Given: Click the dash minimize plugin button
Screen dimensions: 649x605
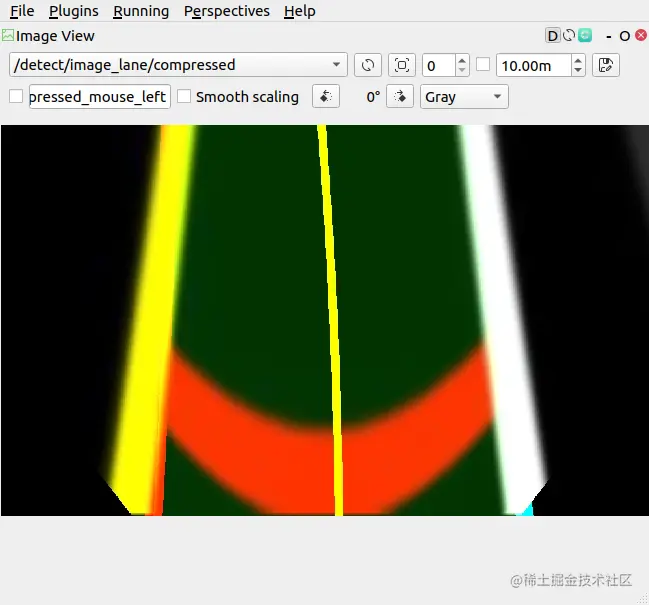Looking at the screenshot, I should [608, 36].
